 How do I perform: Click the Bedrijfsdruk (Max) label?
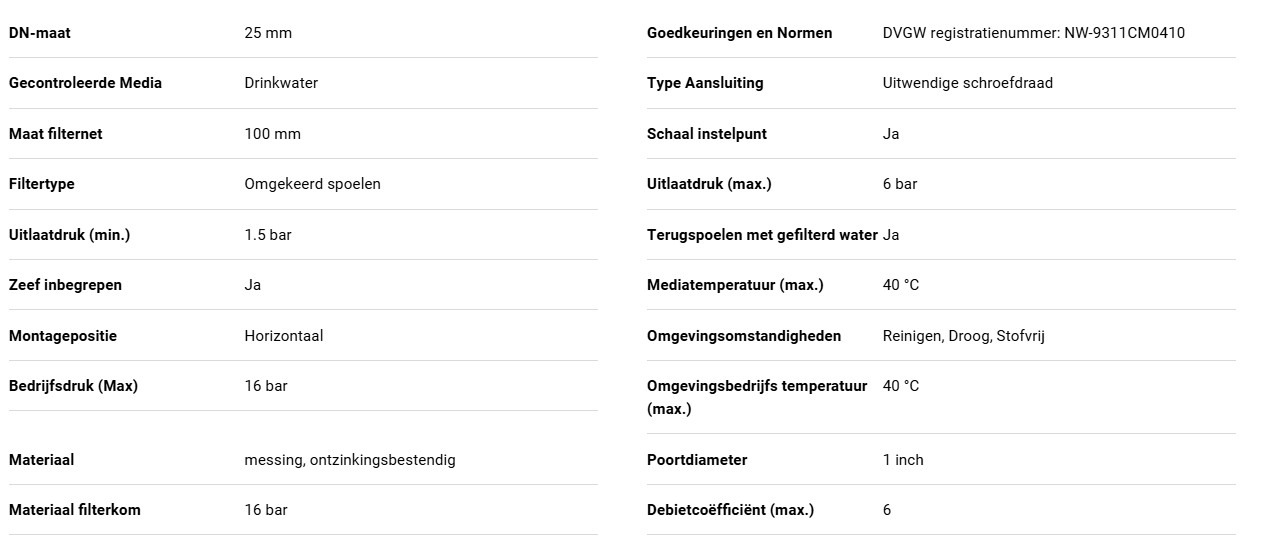coord(74,386)
